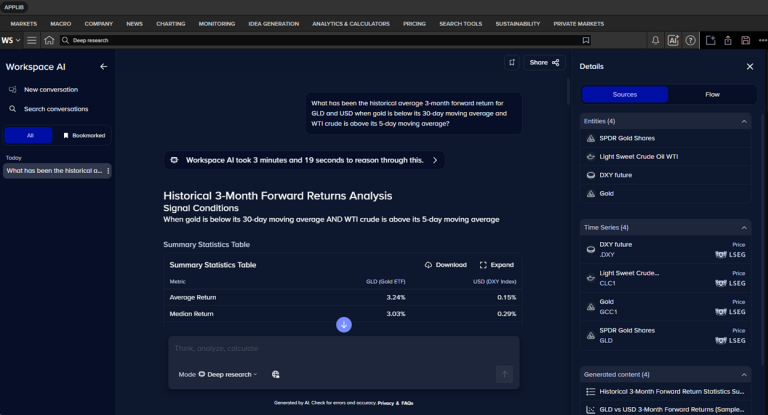The height and width of the screenshot is (415, 768).
Task: Open the PRIVATE MARKETS menu
Action: [x=578, y=24]
